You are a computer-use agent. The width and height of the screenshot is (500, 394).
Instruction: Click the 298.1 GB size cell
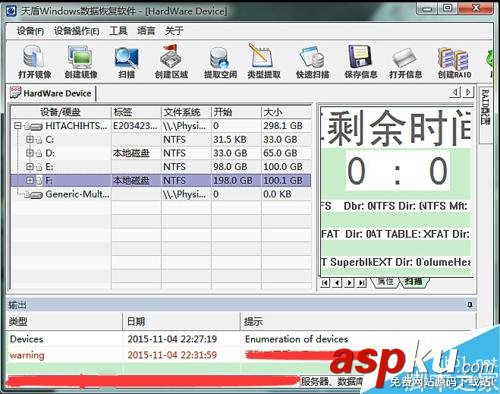click(x=283, y=126)
